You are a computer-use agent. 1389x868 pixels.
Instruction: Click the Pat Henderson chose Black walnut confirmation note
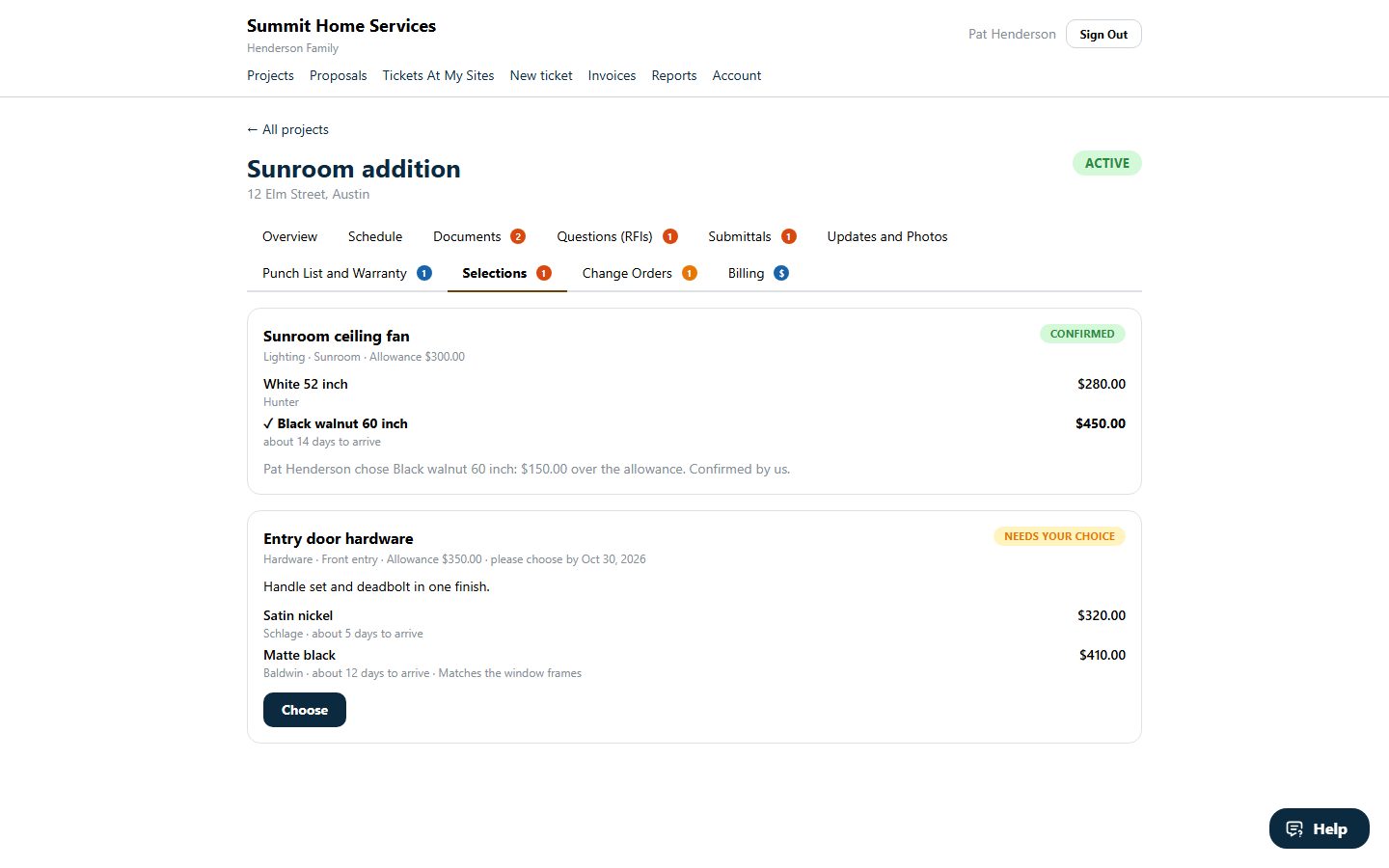point(527,469)
